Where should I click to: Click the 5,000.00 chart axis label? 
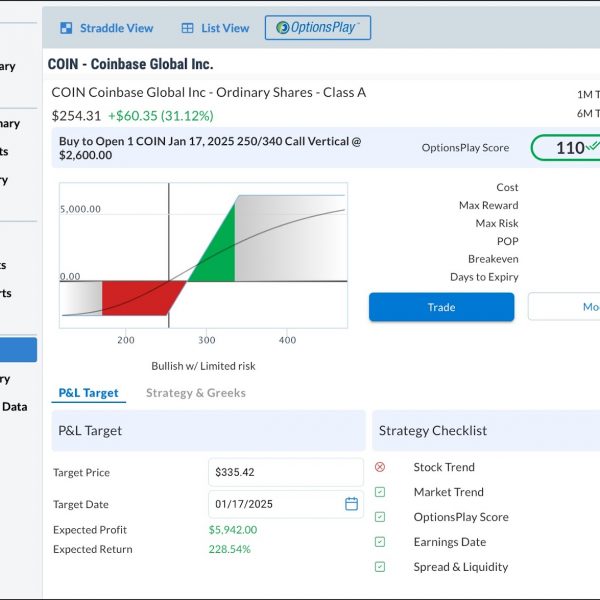click(x=80, y=209)
